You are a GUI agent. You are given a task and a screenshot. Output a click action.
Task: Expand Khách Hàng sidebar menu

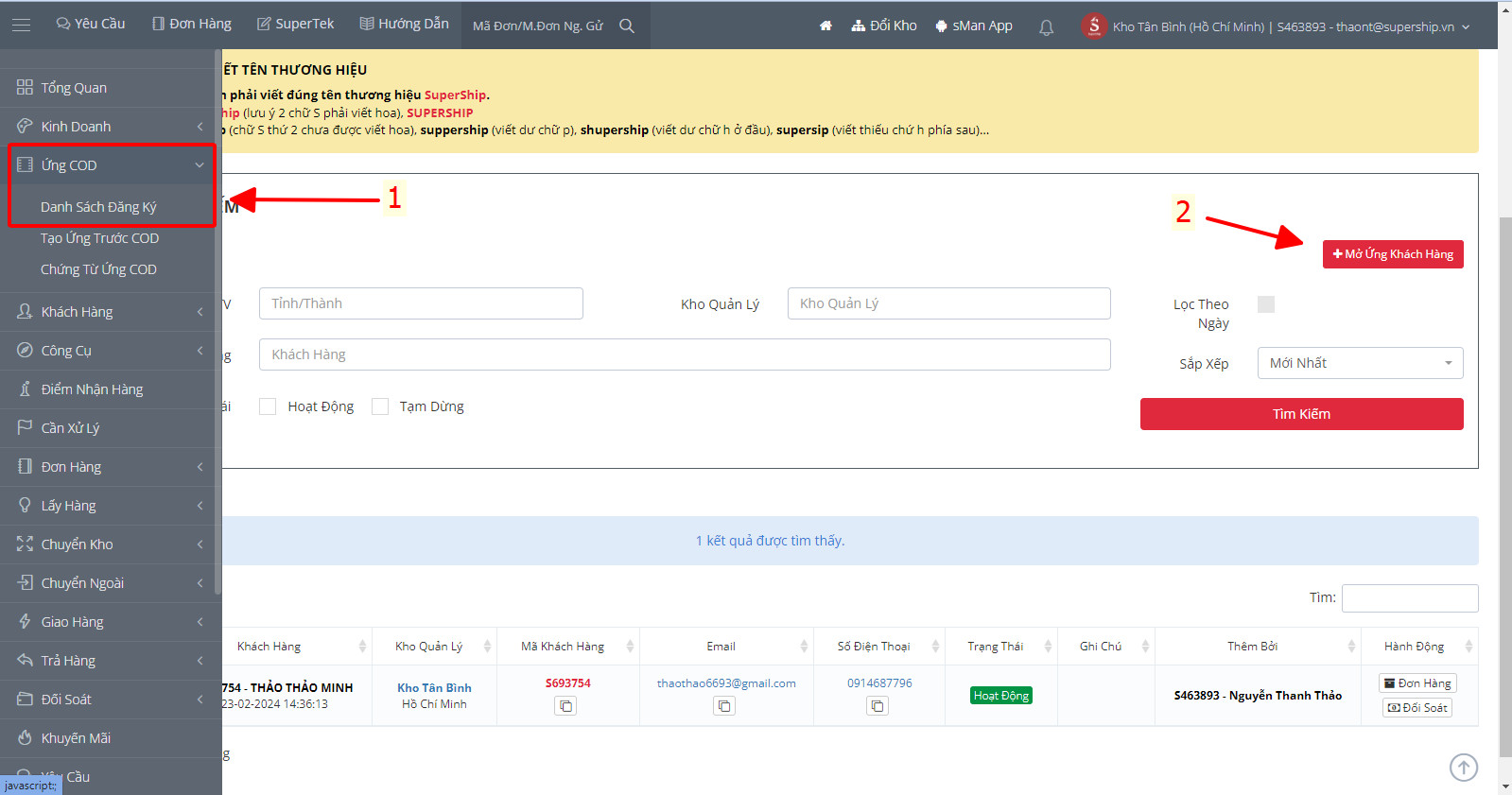pyautogui.click(x=108, y=312)
